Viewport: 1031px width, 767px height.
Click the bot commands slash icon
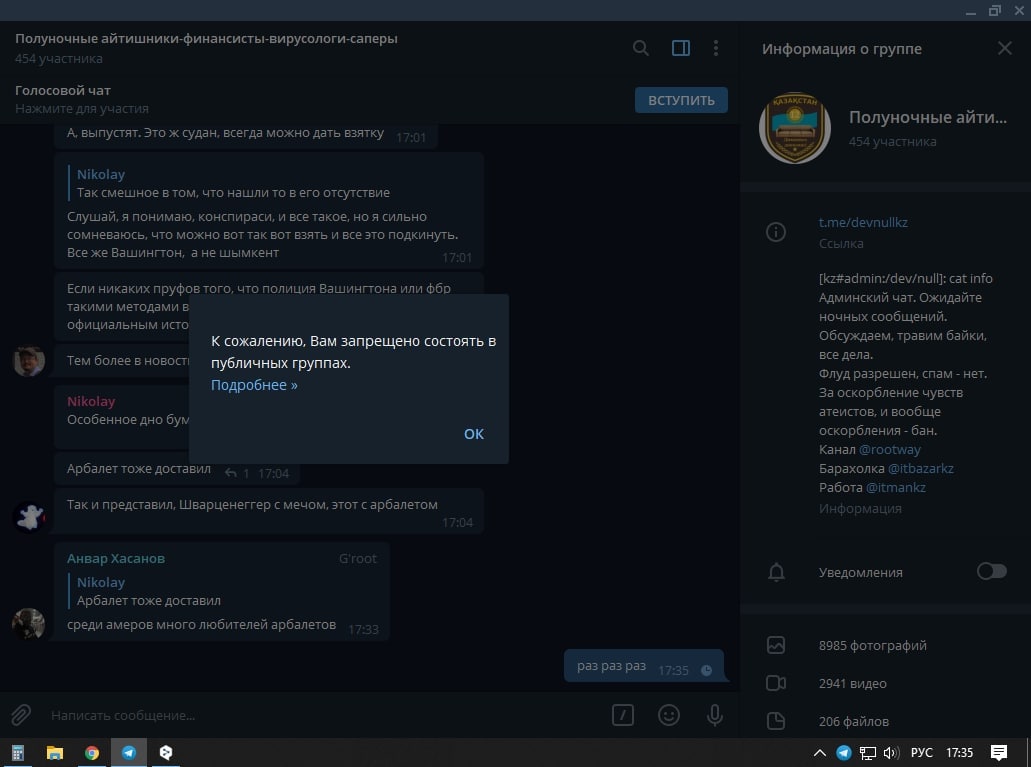(623, 715)
